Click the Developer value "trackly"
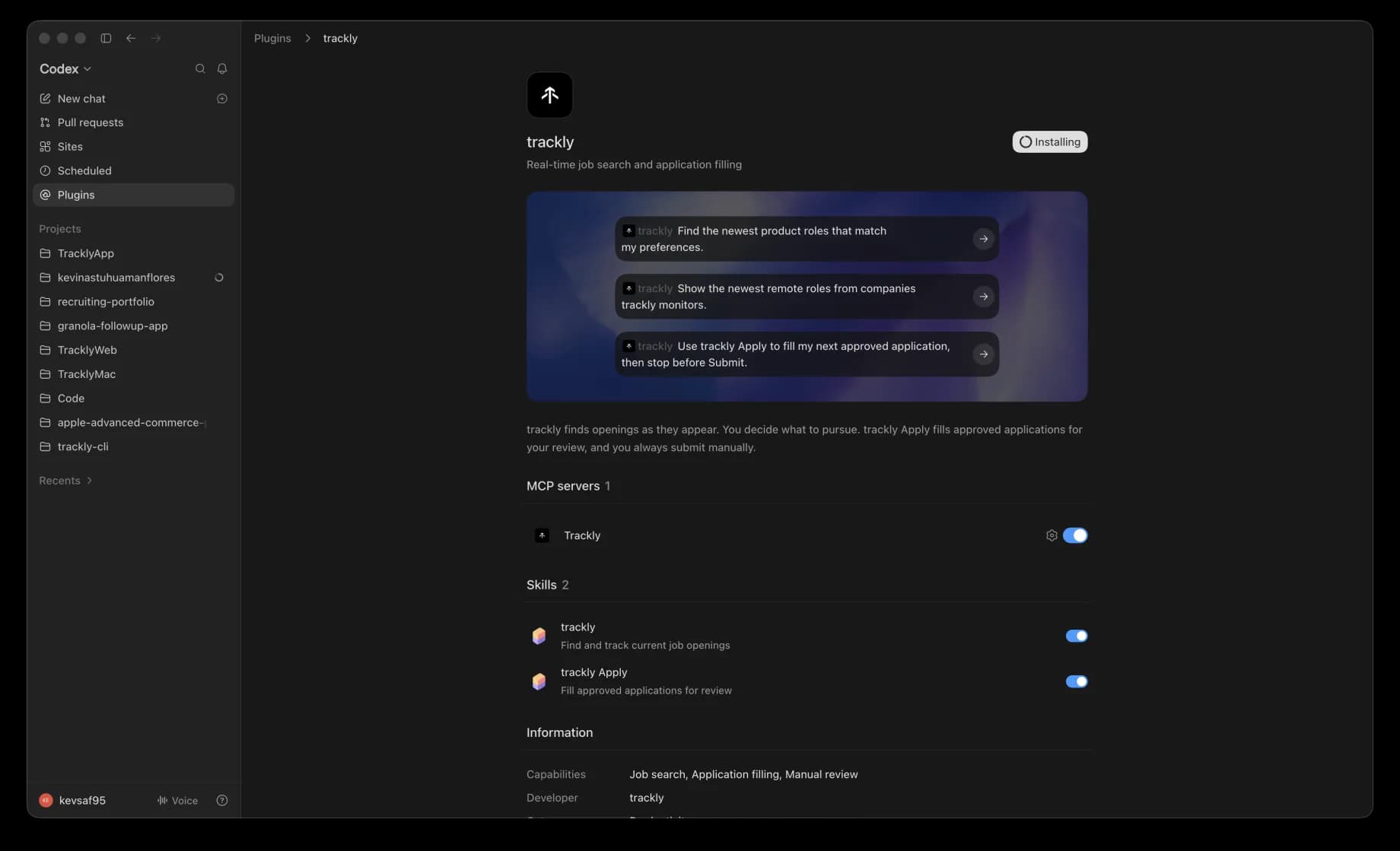1400x851 pixels. click(x=646, y=798)
